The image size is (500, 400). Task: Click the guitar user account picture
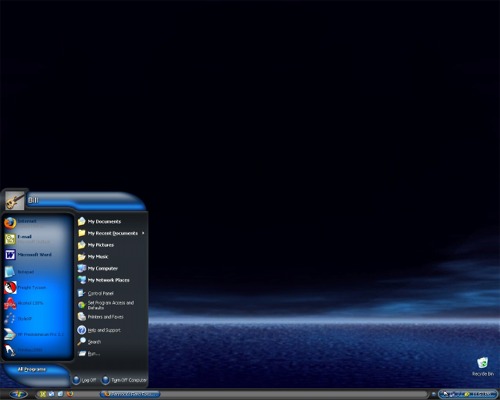coord(15,201)
